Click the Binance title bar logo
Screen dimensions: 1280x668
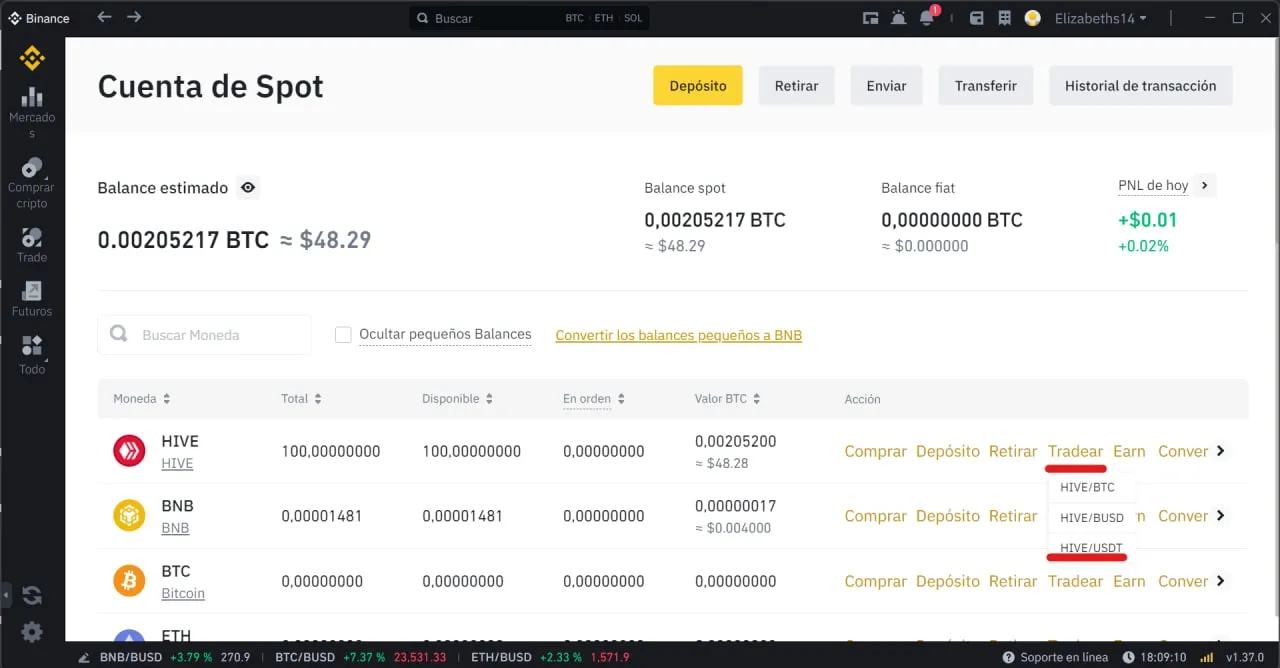15,18
